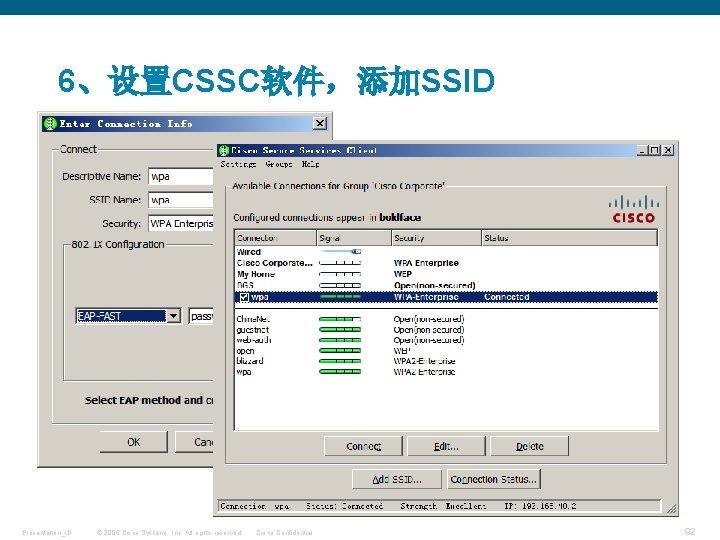Close the Enter Connection Info dialog
The image size is (720, 540).
pos(320,123)
